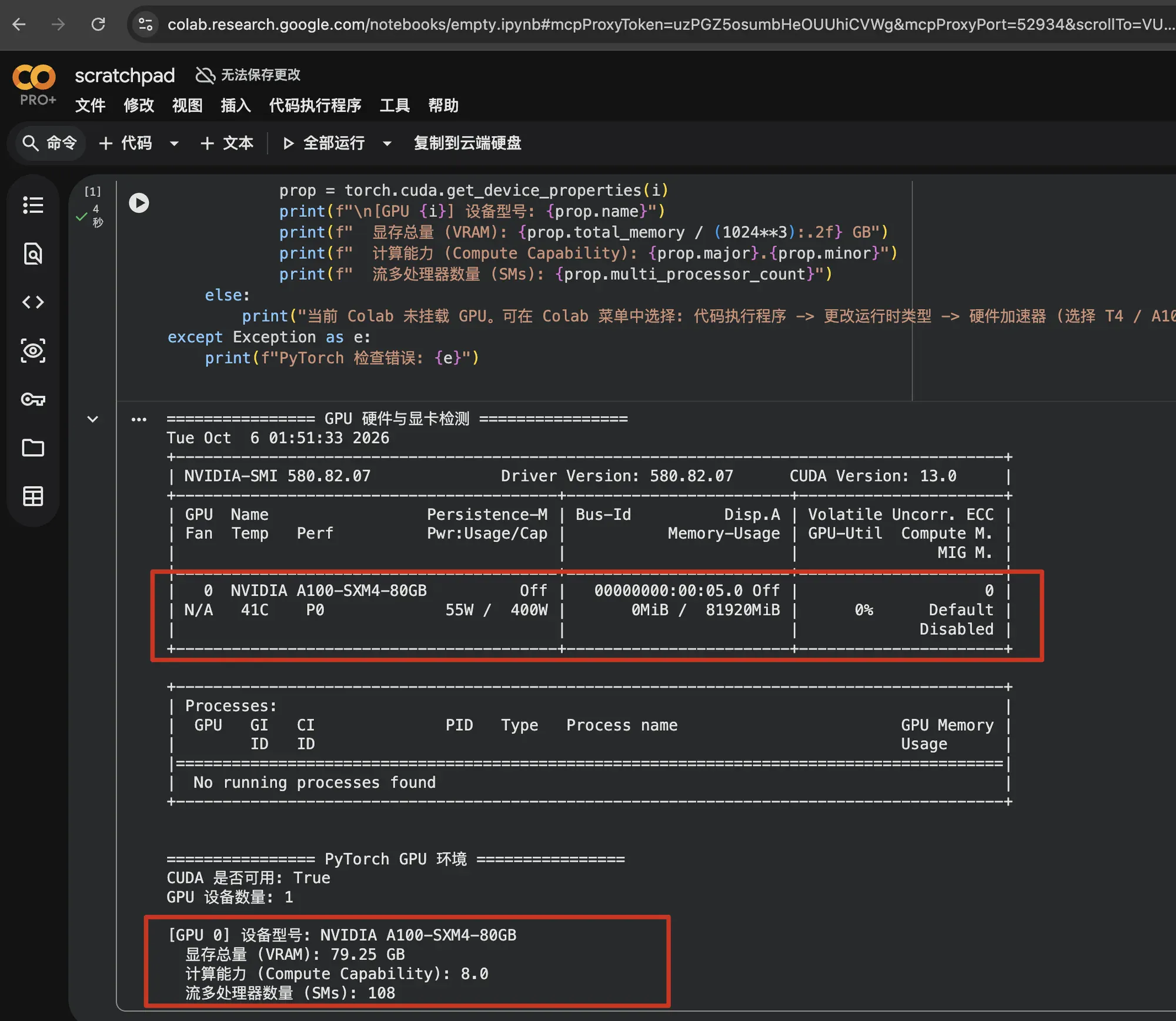Click the 无法保存更改 status text
The width and height of the screenshot is (1176, 1021).
tap(260, 75)
